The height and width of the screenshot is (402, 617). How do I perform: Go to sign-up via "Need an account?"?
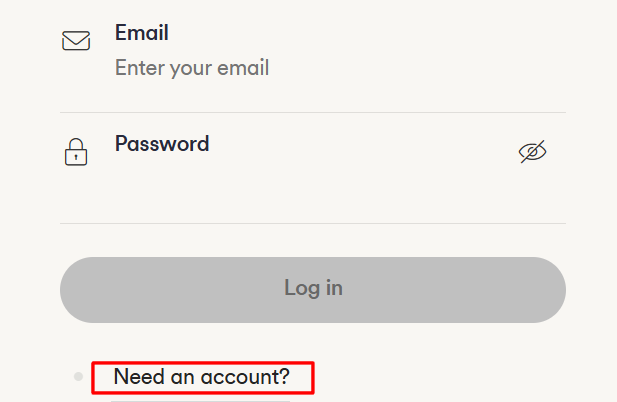click(x=201, y=377)
